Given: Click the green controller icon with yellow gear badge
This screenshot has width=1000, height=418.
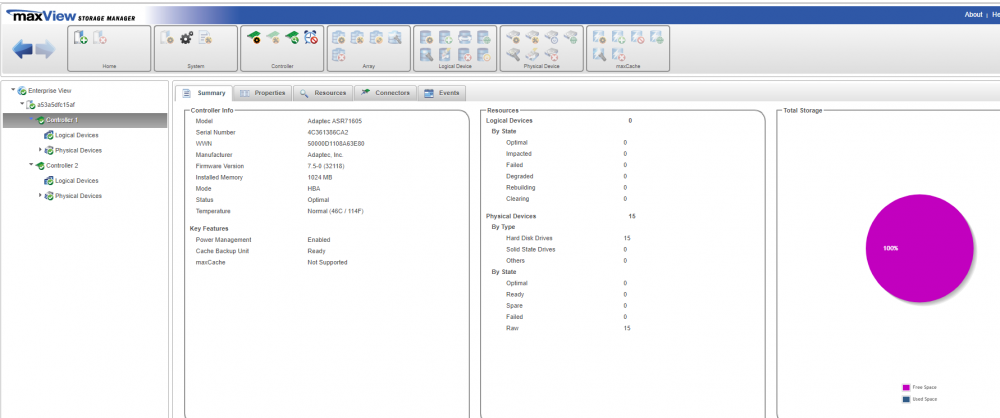Looking at the screenshot, I should tap(254, 38).
